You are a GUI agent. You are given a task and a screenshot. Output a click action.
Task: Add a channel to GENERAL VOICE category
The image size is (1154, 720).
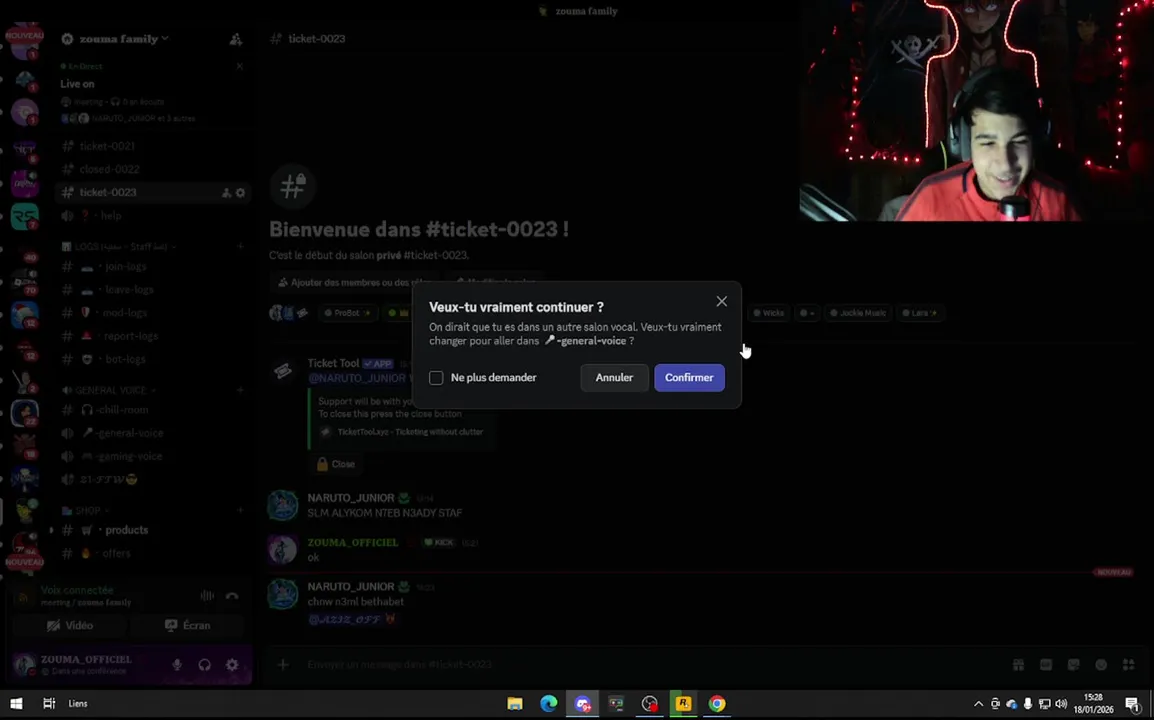(240, 390)
